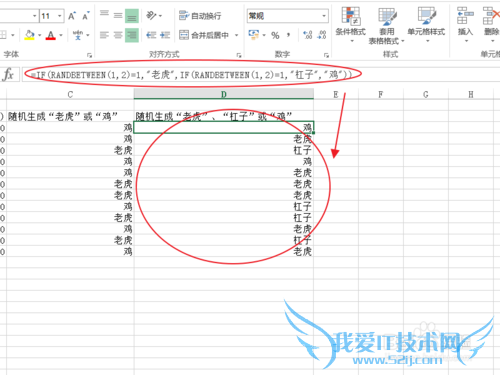Click the decrease font size icon
Viewport: 500px width, 375px height.
click(x=86, y=16)
